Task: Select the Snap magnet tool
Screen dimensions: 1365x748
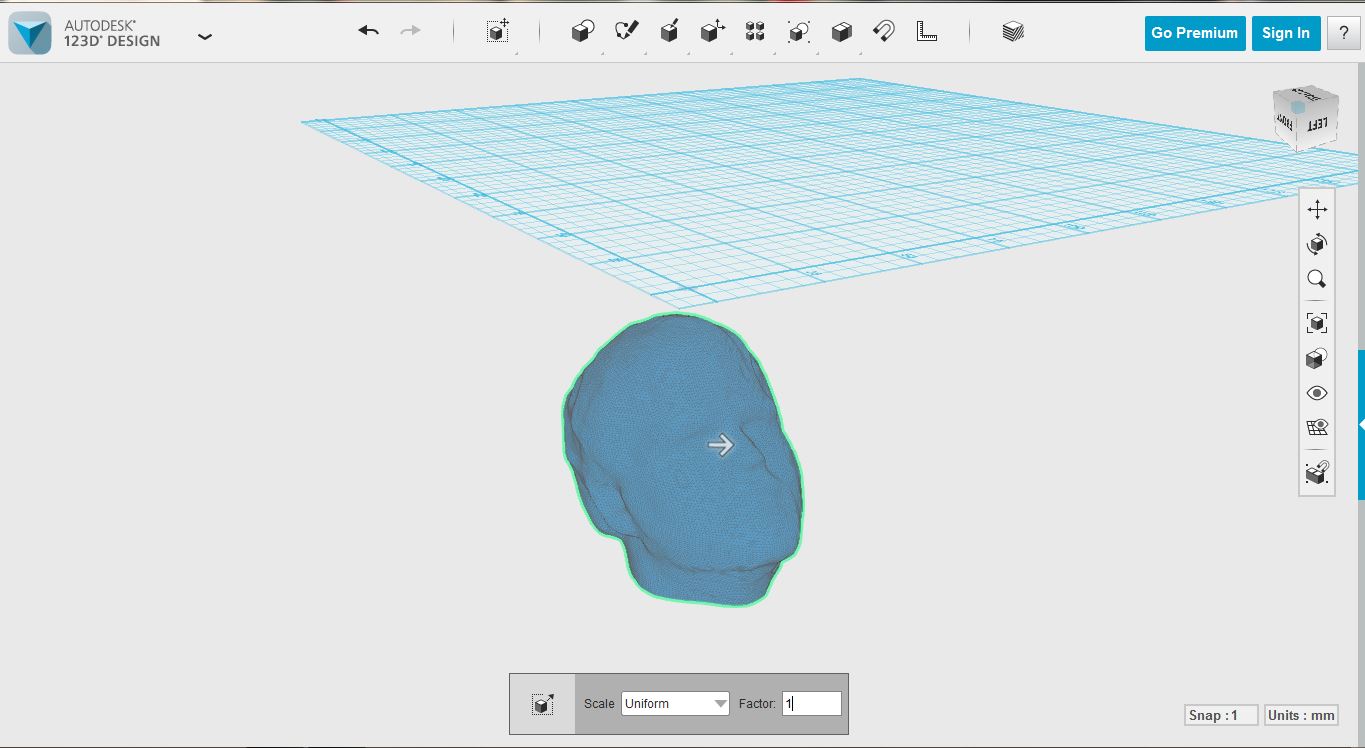Action: 883,31
